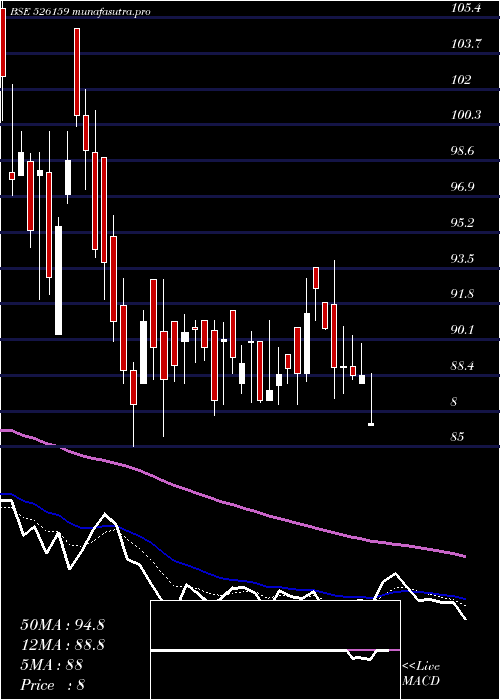Image resolution: width=500 pixels, height=700 pixels.
Task: Click inside the MACD inset chart box
Action: tap(275, 650)
